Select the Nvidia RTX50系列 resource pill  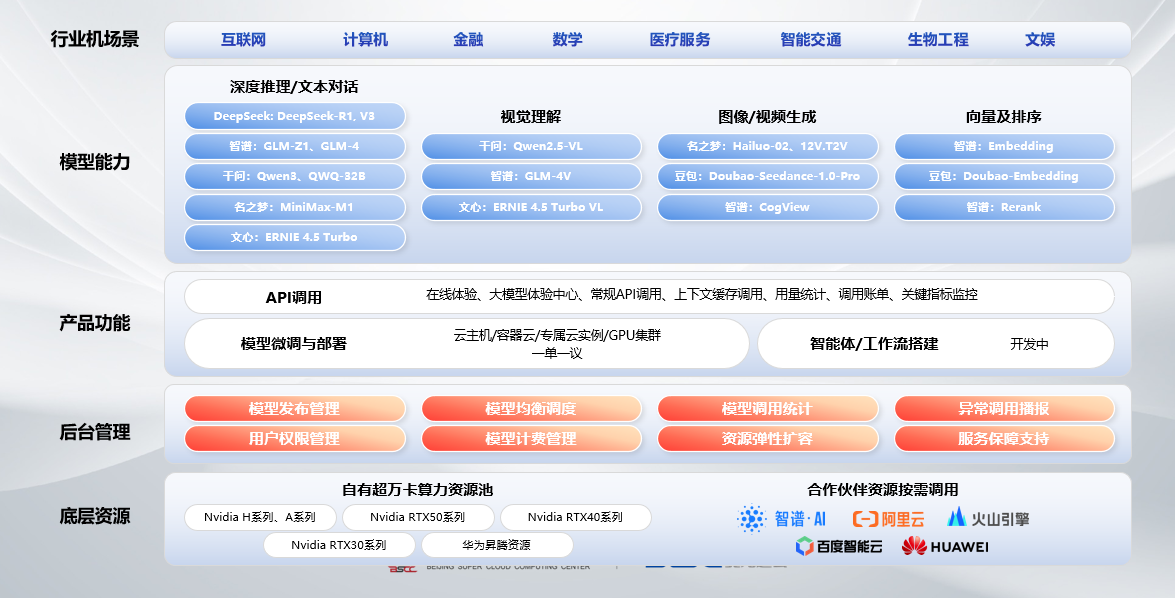(419, 518)
